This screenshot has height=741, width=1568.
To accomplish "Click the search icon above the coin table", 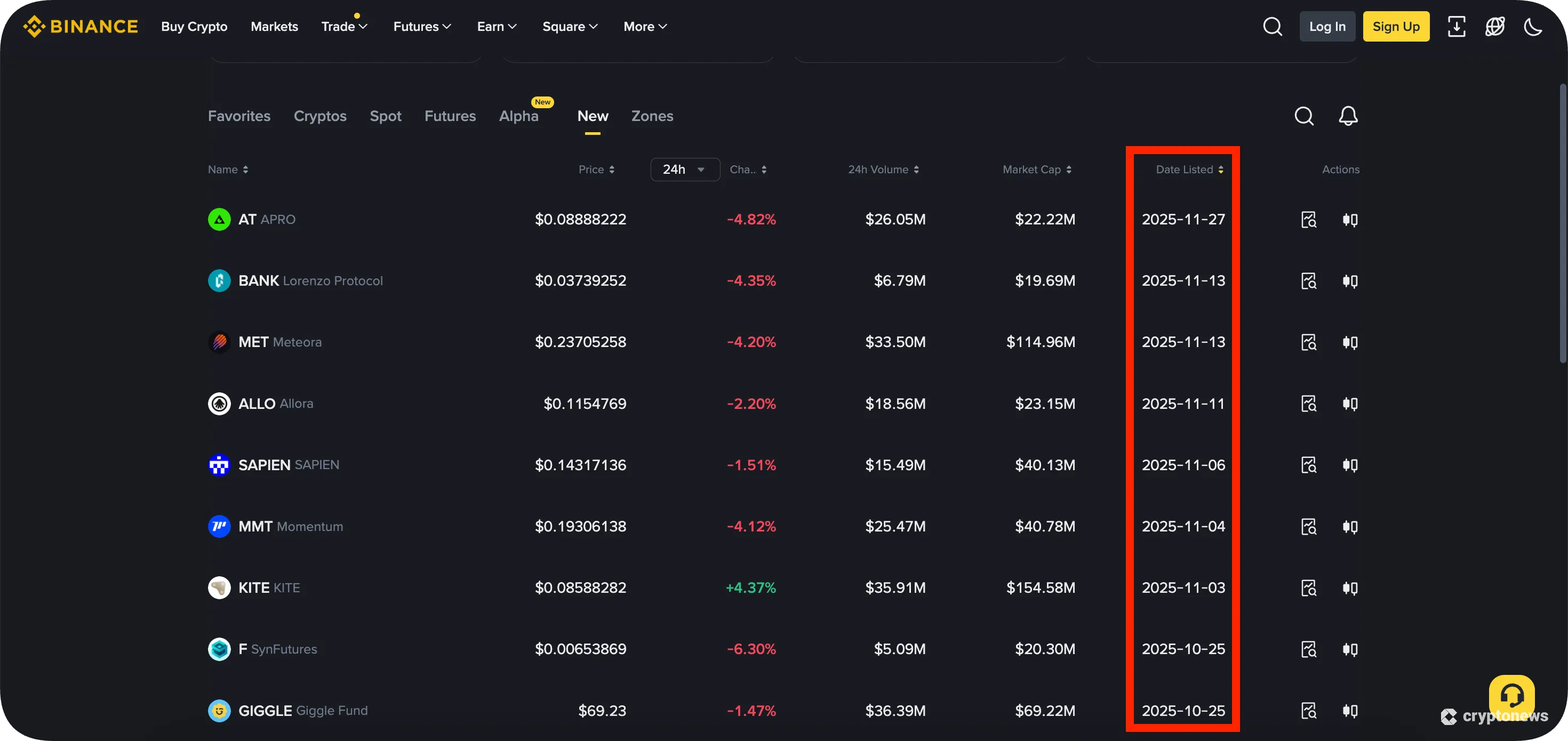I will click(x=1304, y=116).
